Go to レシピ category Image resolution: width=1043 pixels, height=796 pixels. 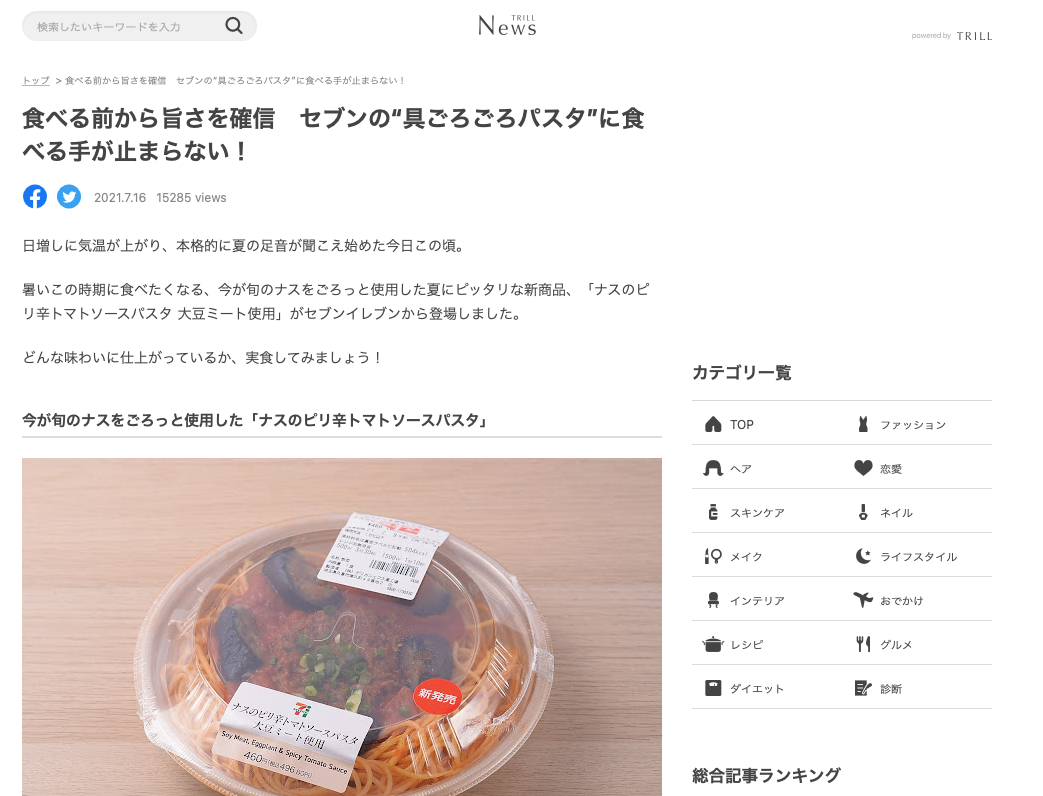(x=733, y=644)
